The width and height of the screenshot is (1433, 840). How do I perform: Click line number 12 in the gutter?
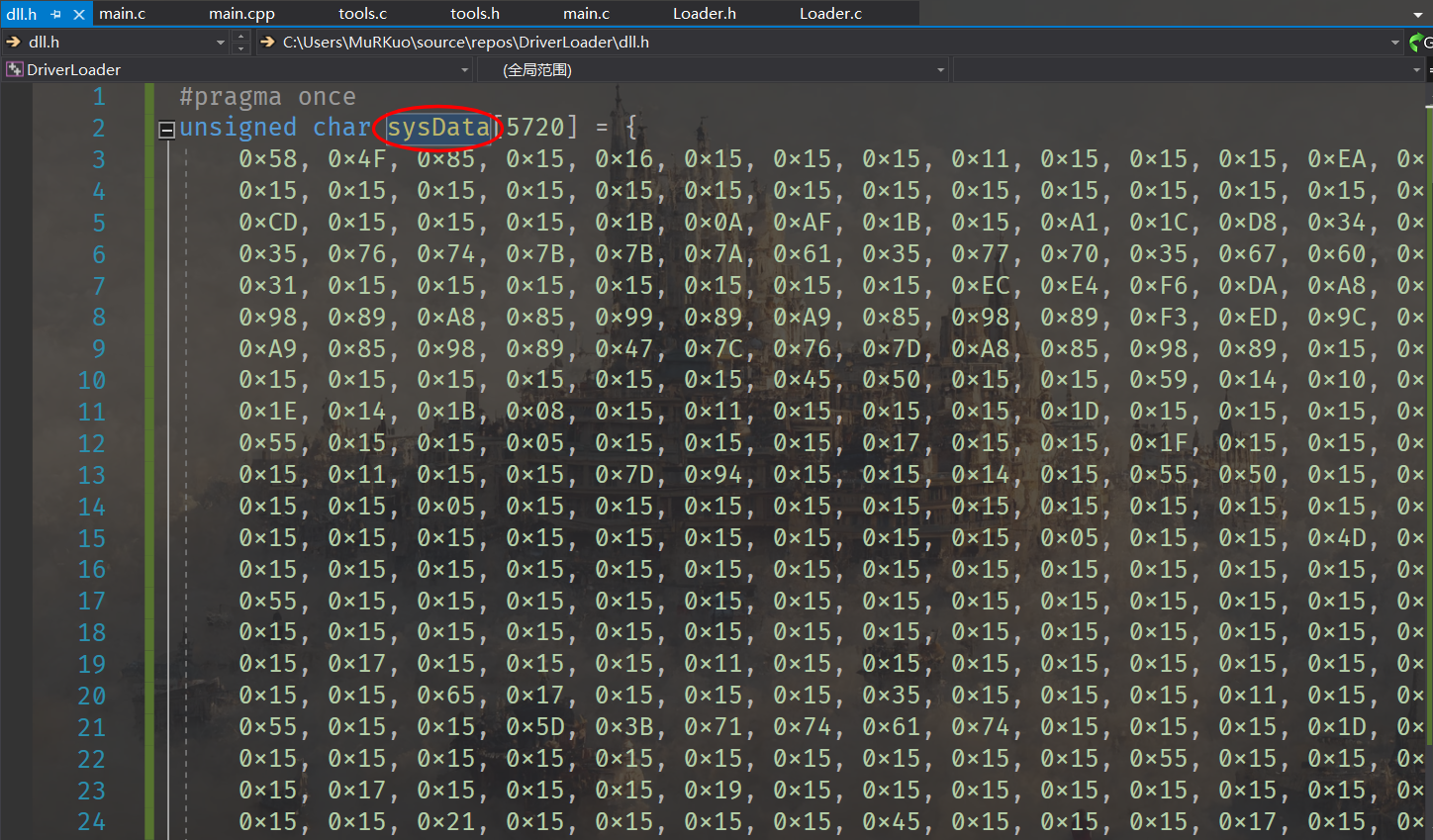[91, 443]
